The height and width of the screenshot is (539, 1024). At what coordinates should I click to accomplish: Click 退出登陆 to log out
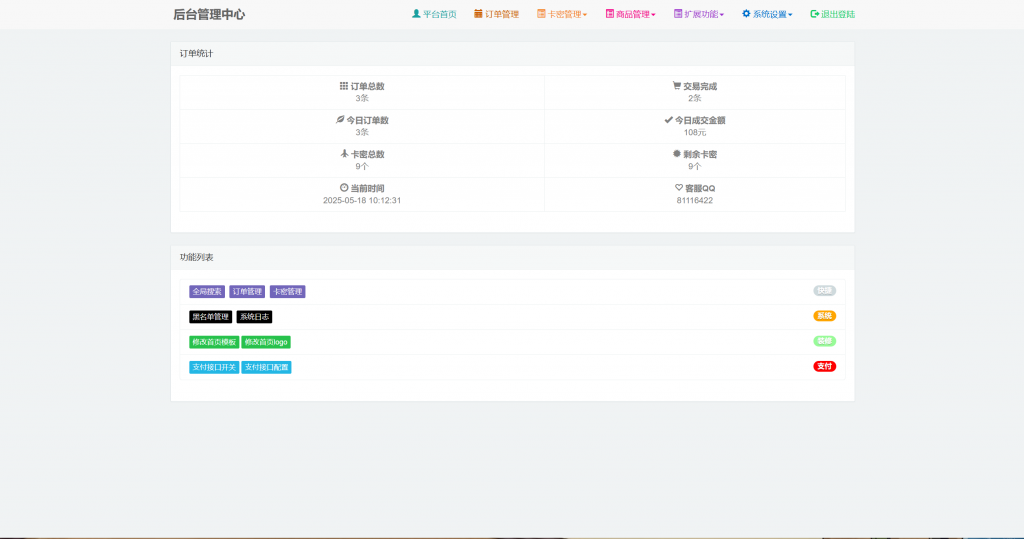click(x=832, y=15)
